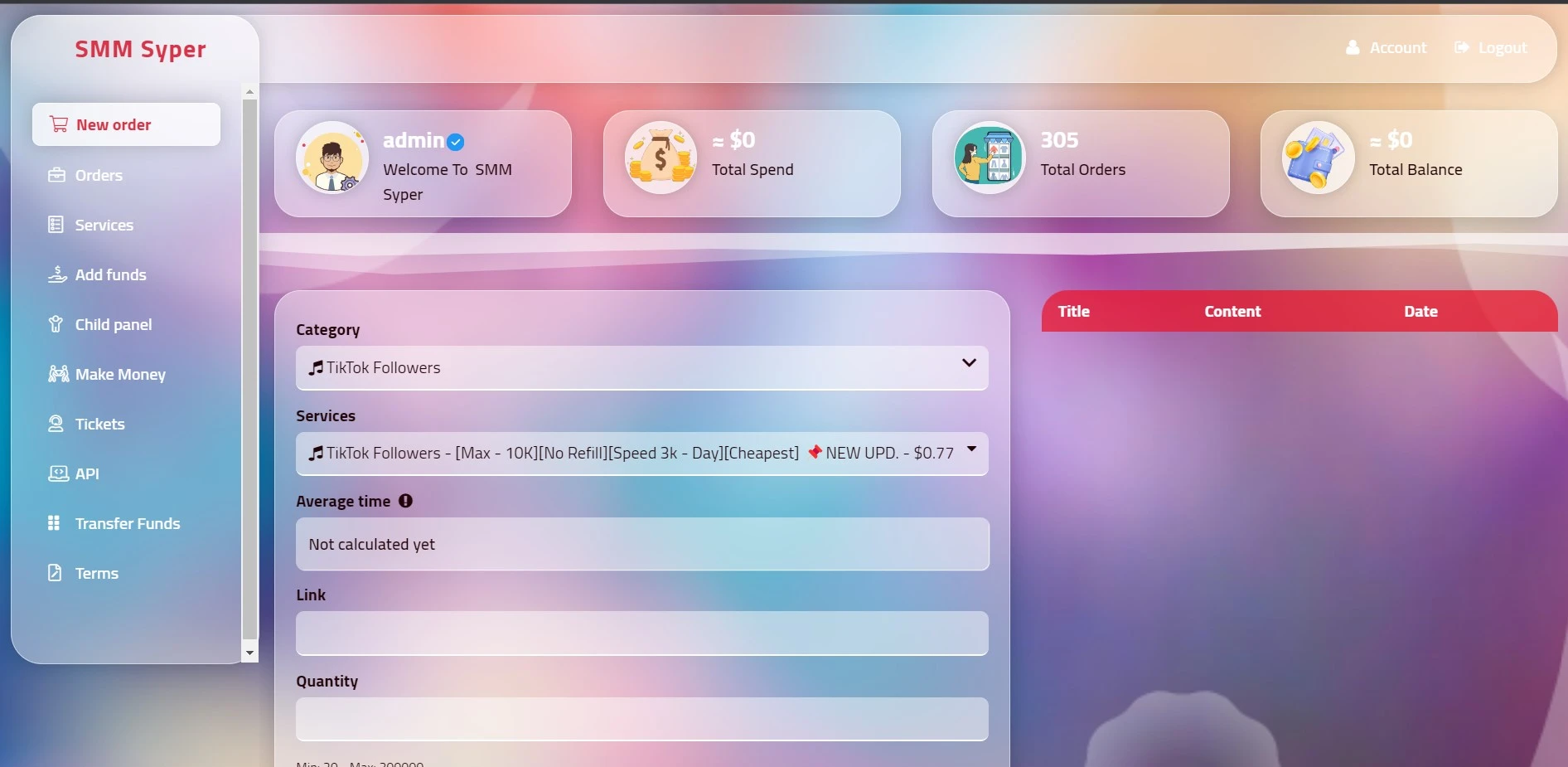The width and height of the screenshot is (1568, 767).
Task: Click the Account user icon
Action: [1353, 48]
